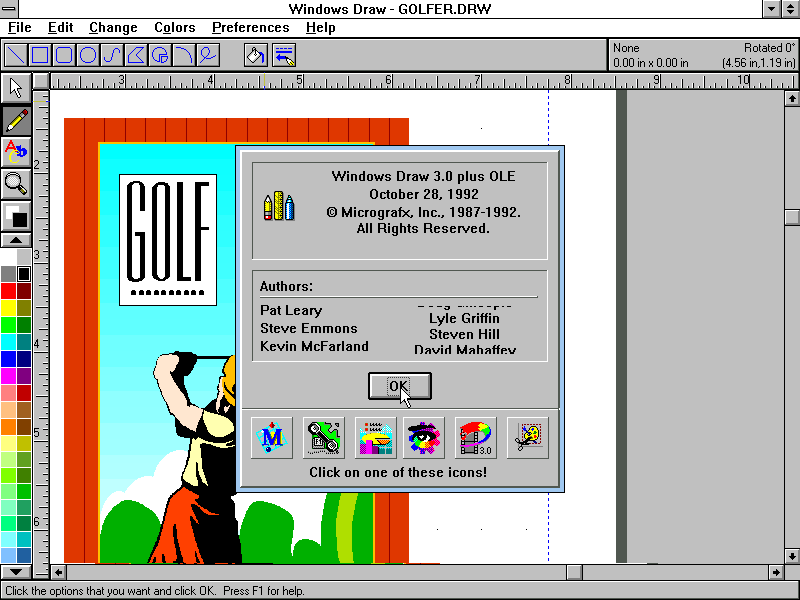This screenshot has height=600, width=800.
Task: Click the horizontal scrollbar right arrow
Action: [x=776, y=572]
